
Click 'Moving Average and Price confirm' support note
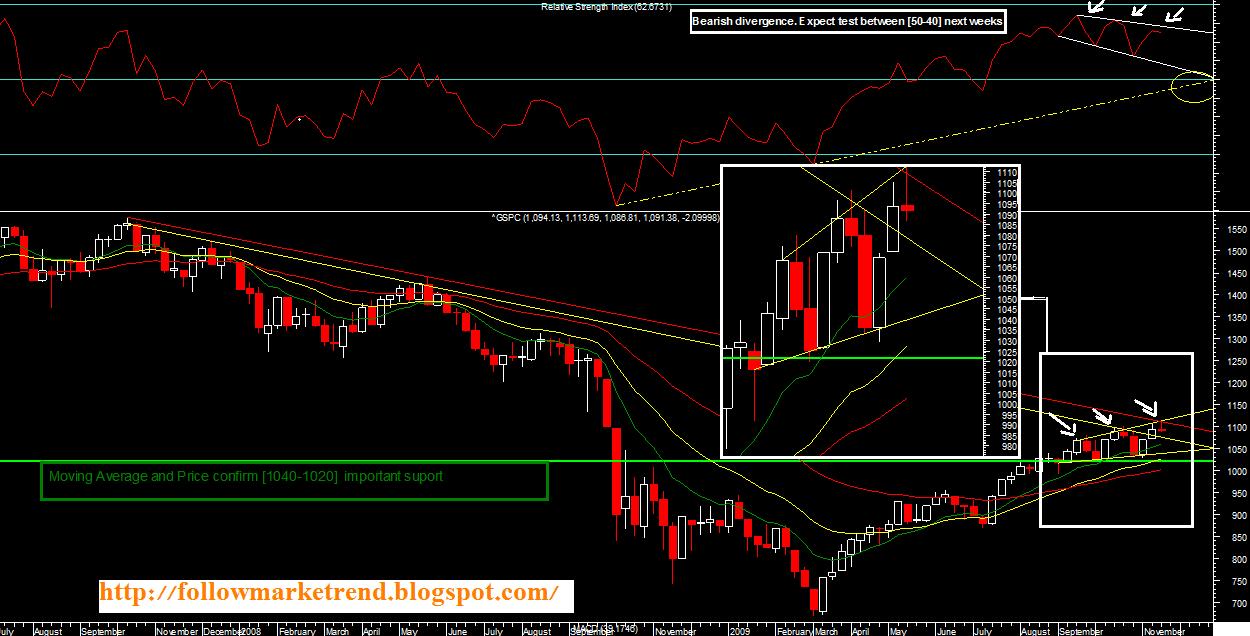(x=245, y=477)
